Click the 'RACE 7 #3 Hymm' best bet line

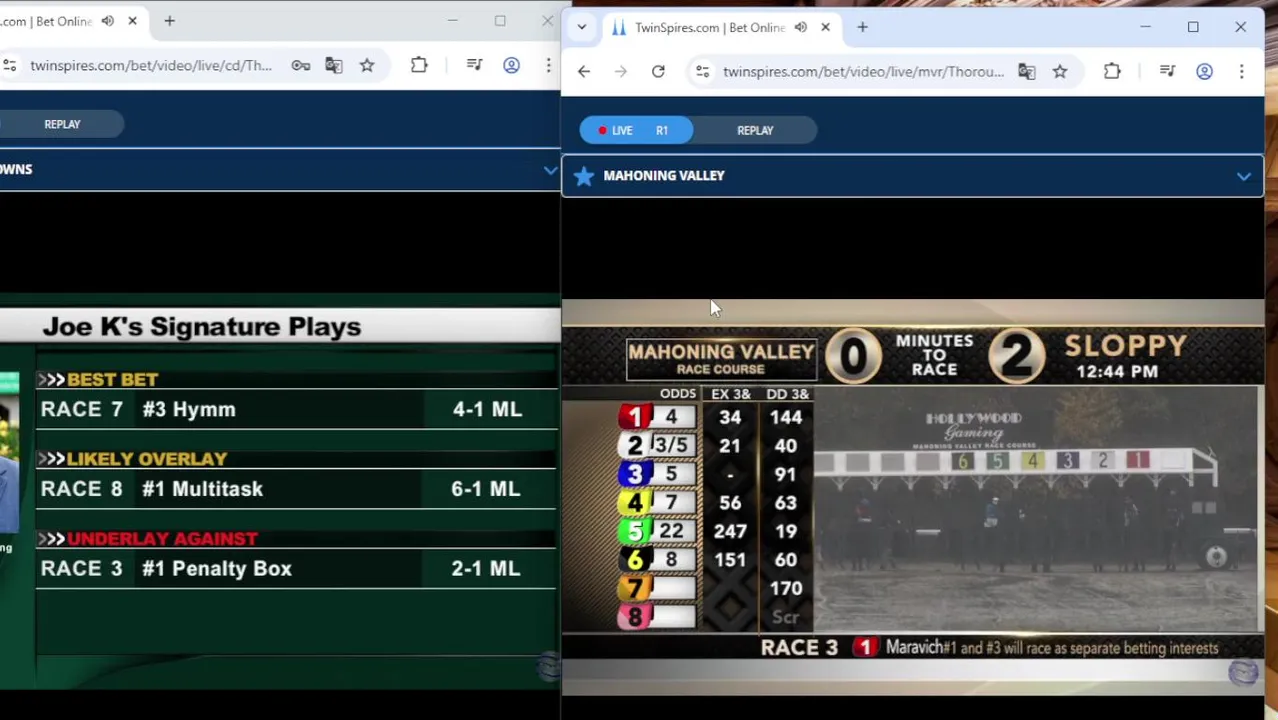coord(296,409)
